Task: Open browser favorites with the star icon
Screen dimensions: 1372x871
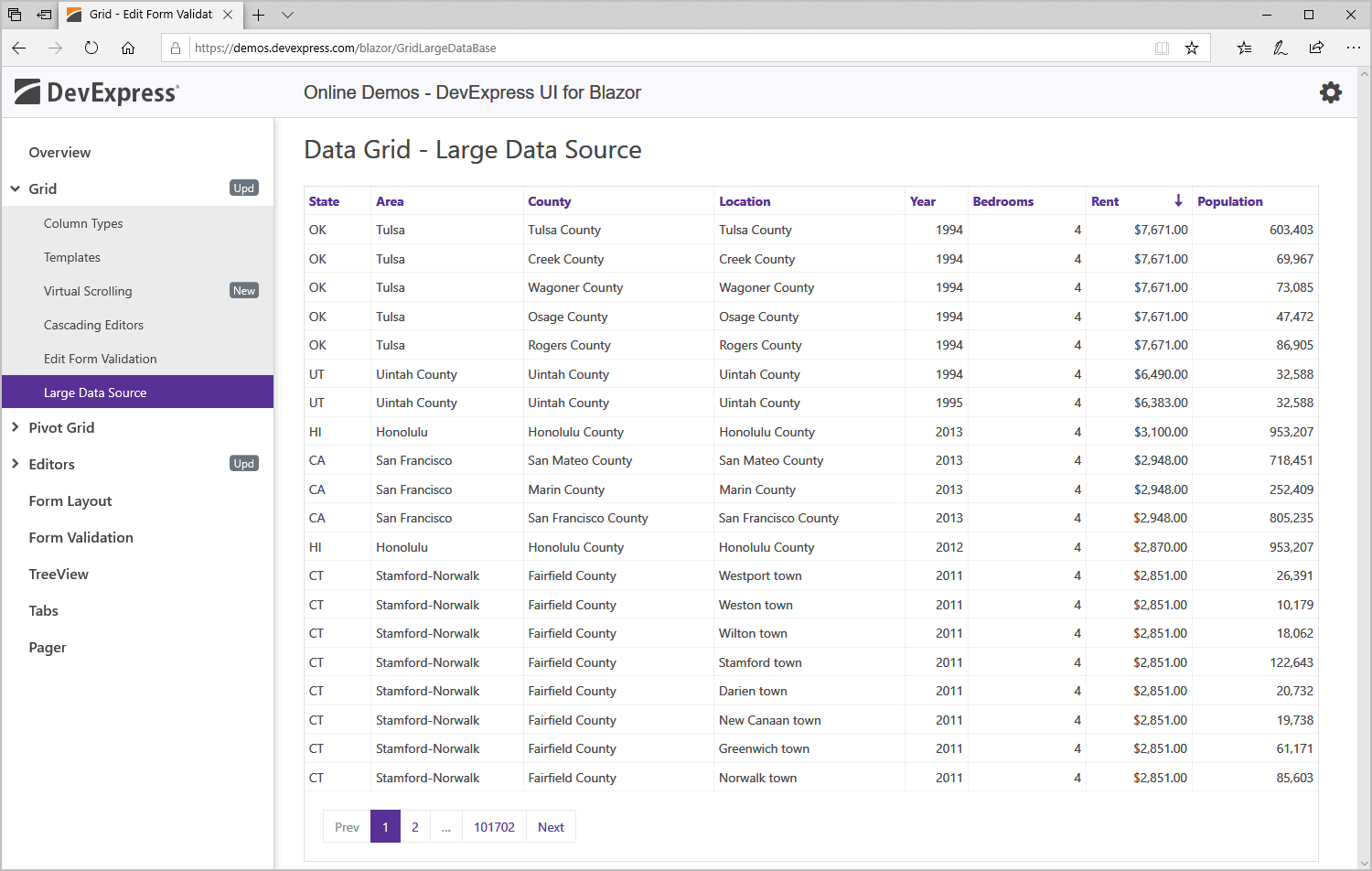Action: [x=1192, y=48]
